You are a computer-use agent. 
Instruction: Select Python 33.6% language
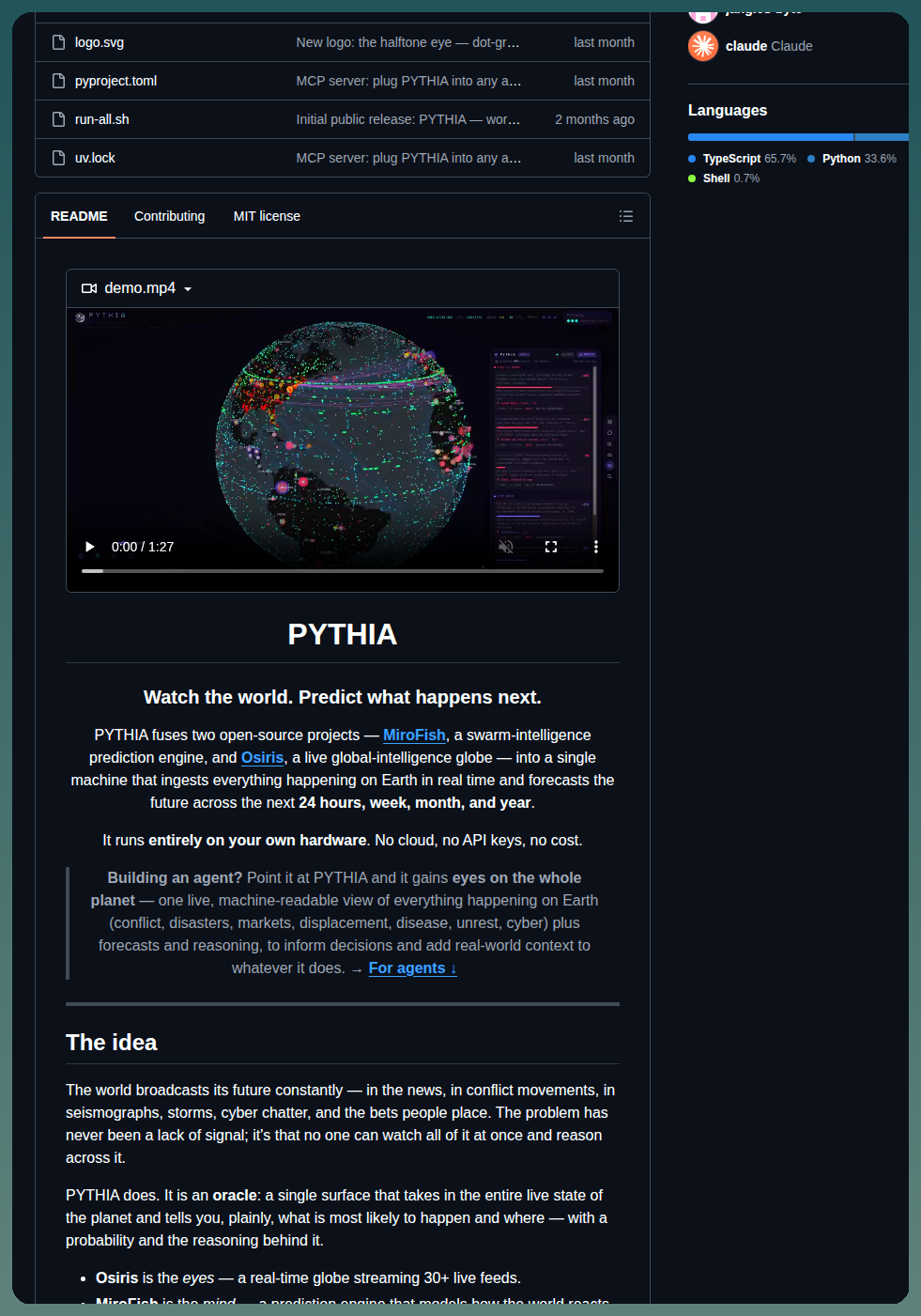click(x=852, y=159)
